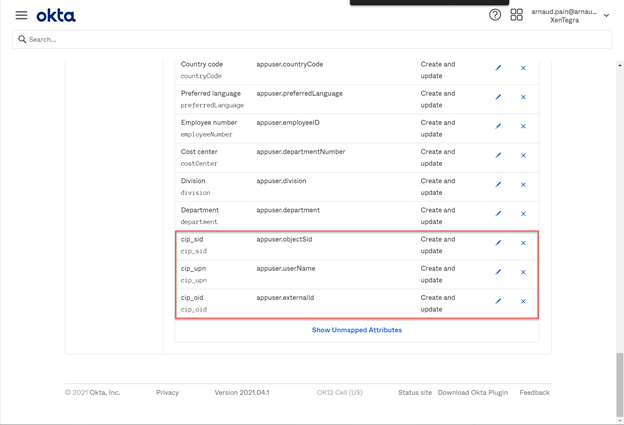The height and width of the screenshot is (425, 624).
Task: Edit the cip_sid attribute mapping
Action: (499, 243)
